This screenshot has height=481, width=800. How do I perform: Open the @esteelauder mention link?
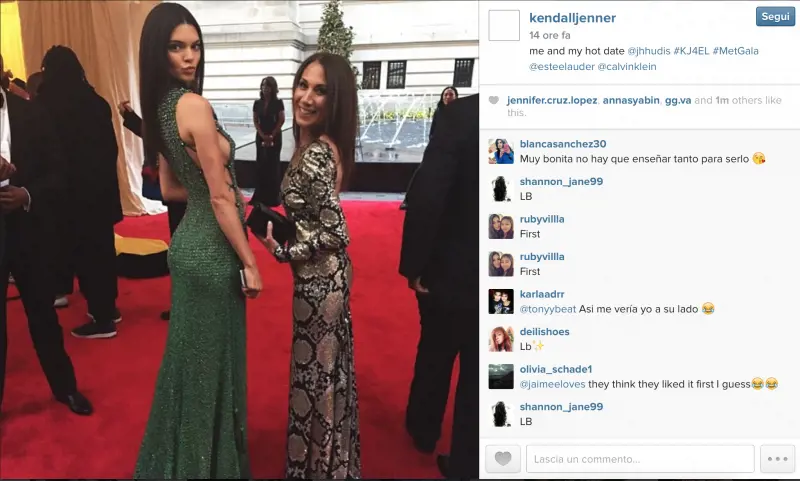click(x=562, y=66)
